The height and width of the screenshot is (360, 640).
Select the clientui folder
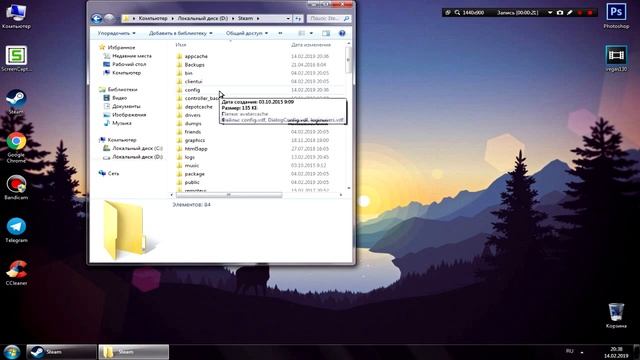(x=193, y=81)
